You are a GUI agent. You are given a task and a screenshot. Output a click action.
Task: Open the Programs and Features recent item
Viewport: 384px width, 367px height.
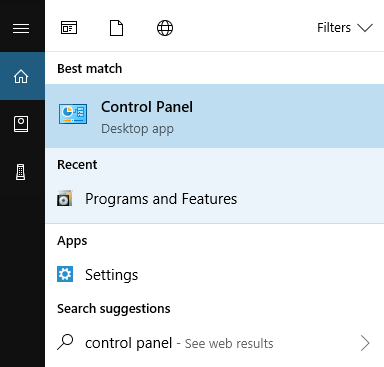click(215, 199)
